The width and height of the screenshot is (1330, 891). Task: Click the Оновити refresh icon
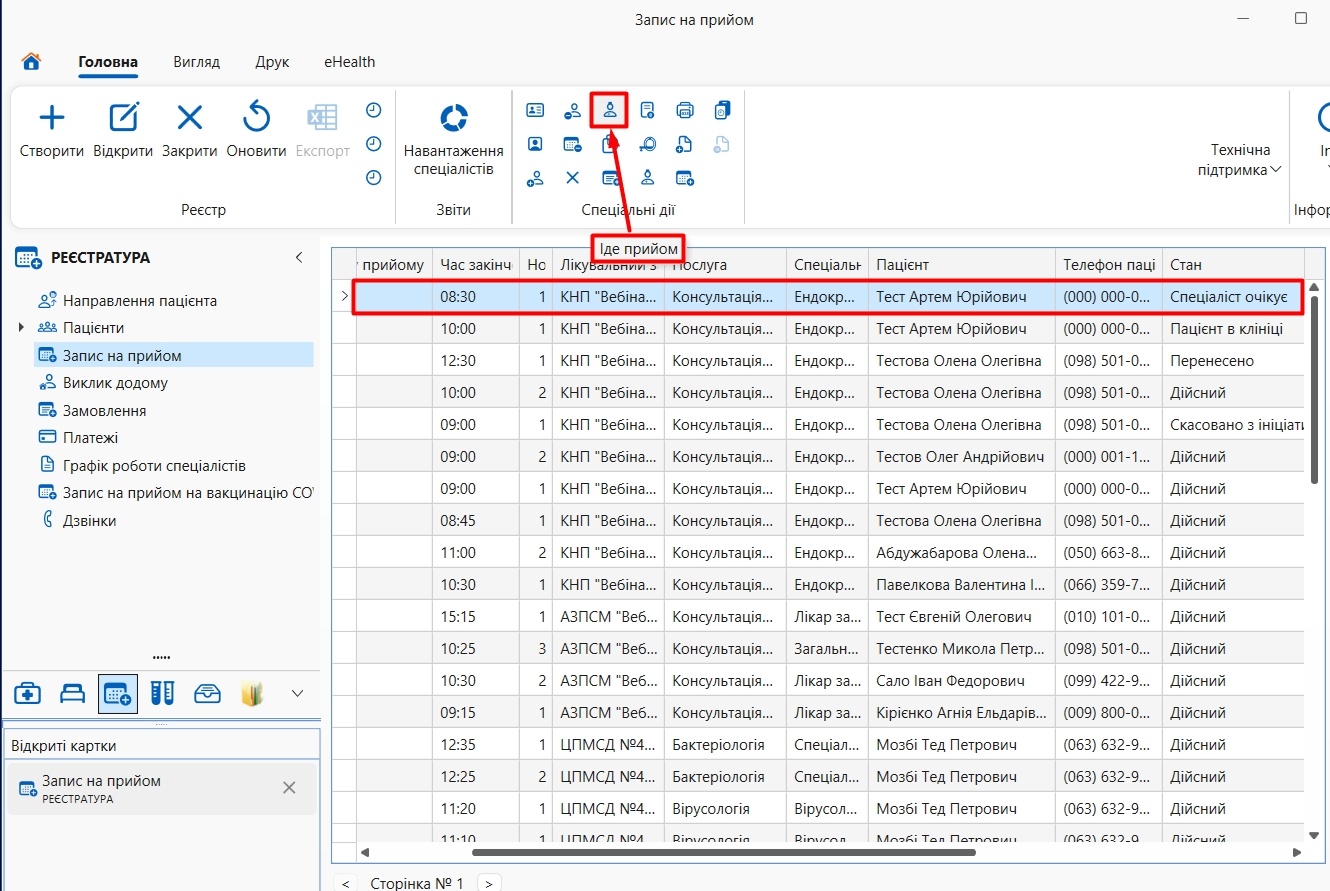point(257,117)
